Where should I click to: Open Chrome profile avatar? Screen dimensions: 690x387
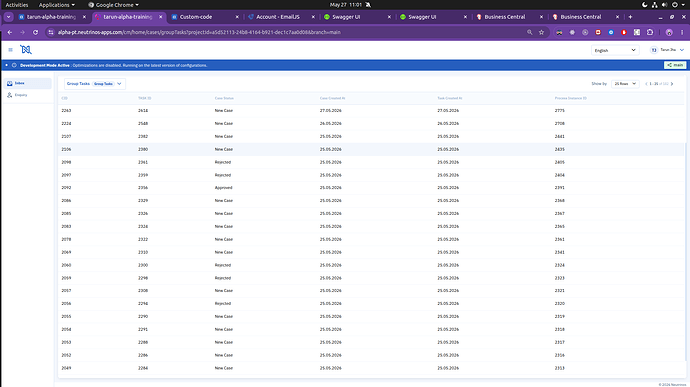point(669,32)
